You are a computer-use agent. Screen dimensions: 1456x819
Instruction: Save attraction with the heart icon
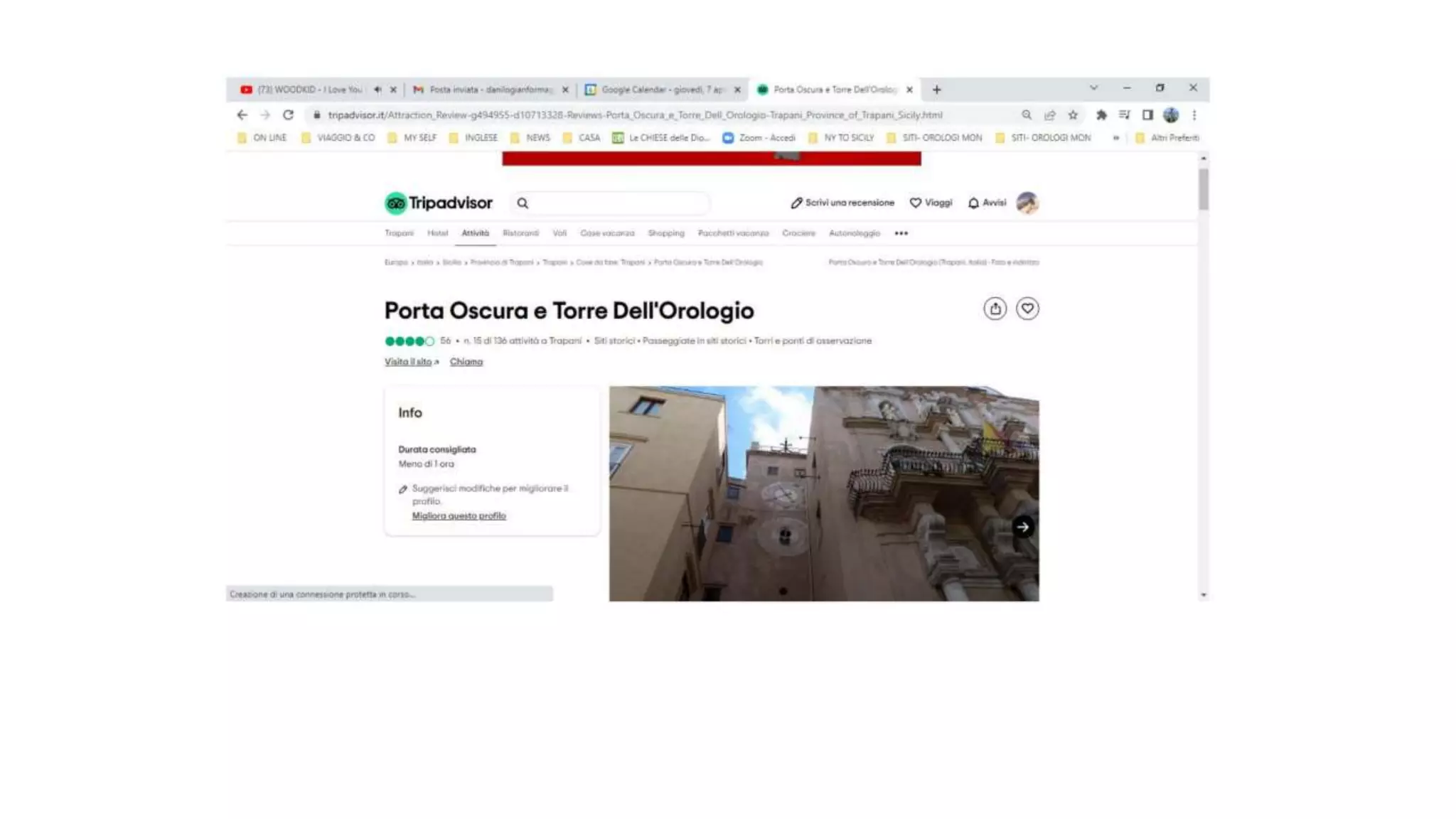click(1027, 309)
